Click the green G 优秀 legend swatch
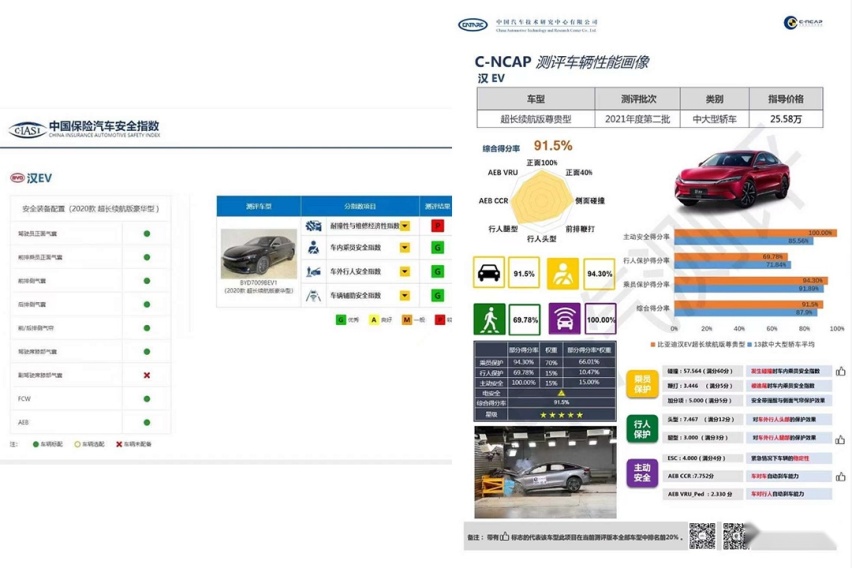The image size is (852, 568). (341, 320)
